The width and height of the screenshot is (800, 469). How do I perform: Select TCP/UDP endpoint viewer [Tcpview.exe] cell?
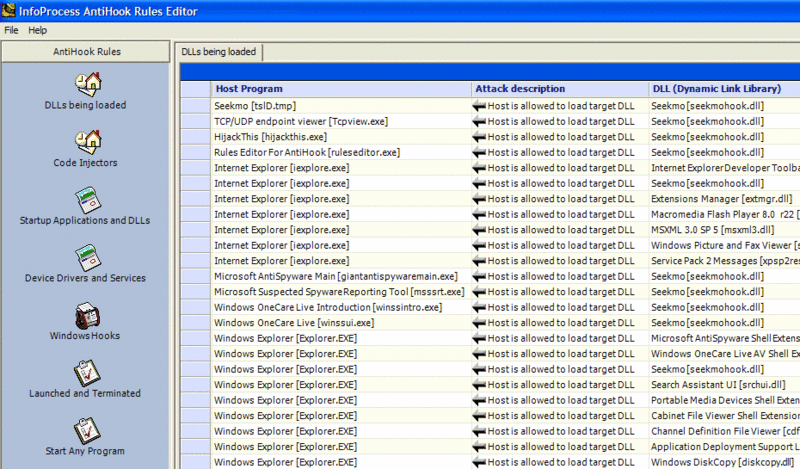coord(341,121)
